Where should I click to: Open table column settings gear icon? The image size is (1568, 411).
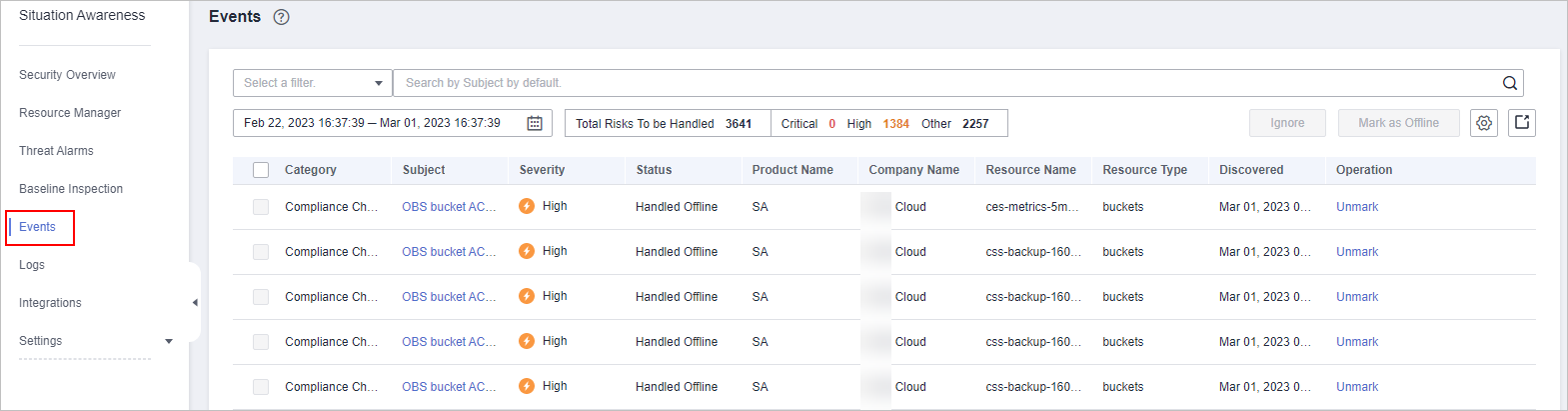[x=1484, y=123]
